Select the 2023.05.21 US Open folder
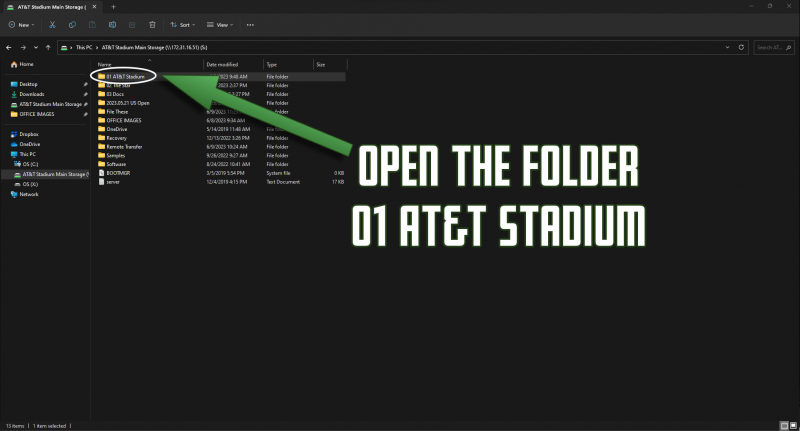Viewport: 800px width, 431px height. pos(128,103)
